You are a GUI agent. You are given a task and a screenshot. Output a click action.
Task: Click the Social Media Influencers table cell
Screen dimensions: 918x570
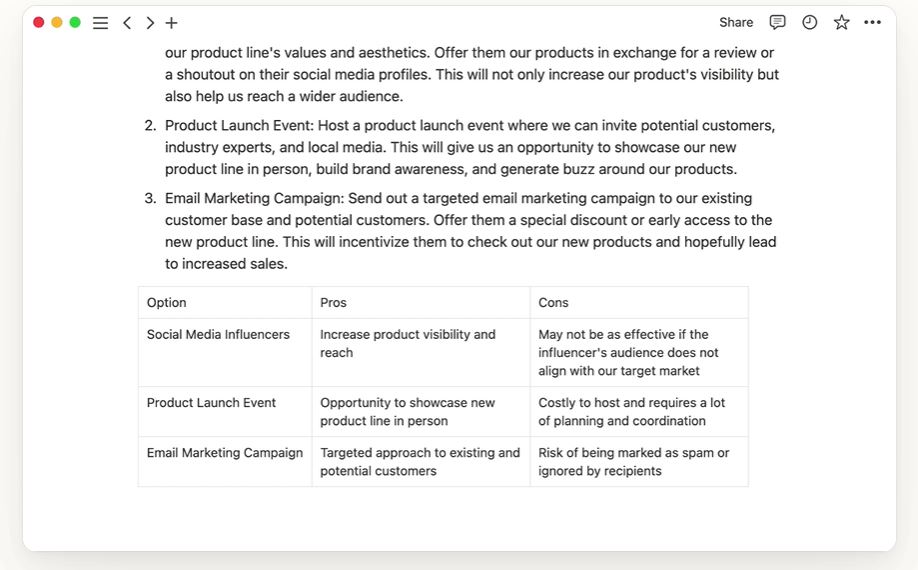(225, 352)
